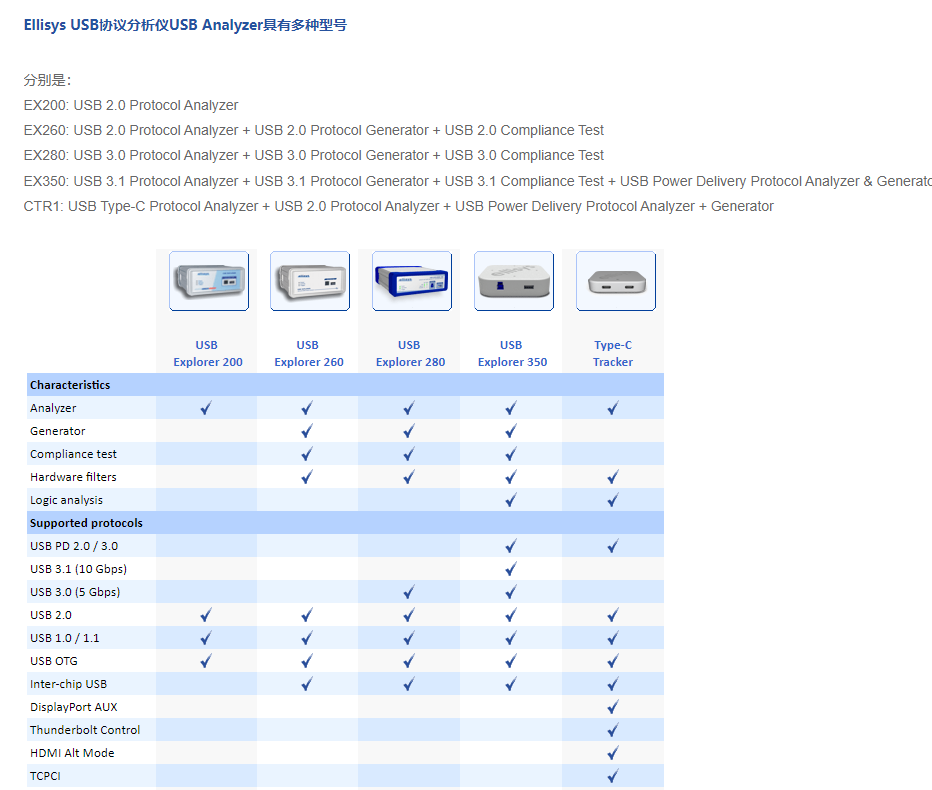Open the USB Explorer 280 link
The height and width of the screenshot is (790, 932).
[x=410, y=354]
